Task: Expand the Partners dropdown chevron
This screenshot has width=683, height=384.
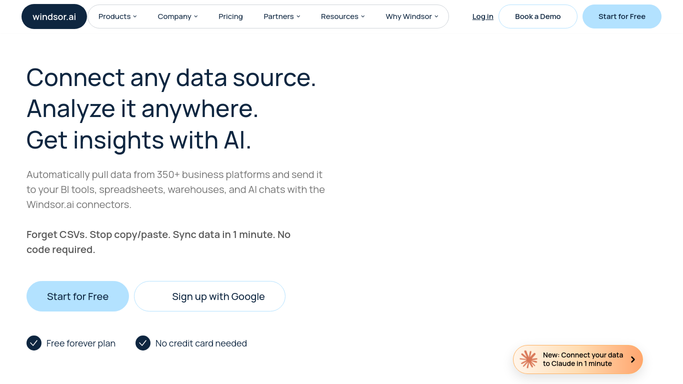Action: coord(298,17)
